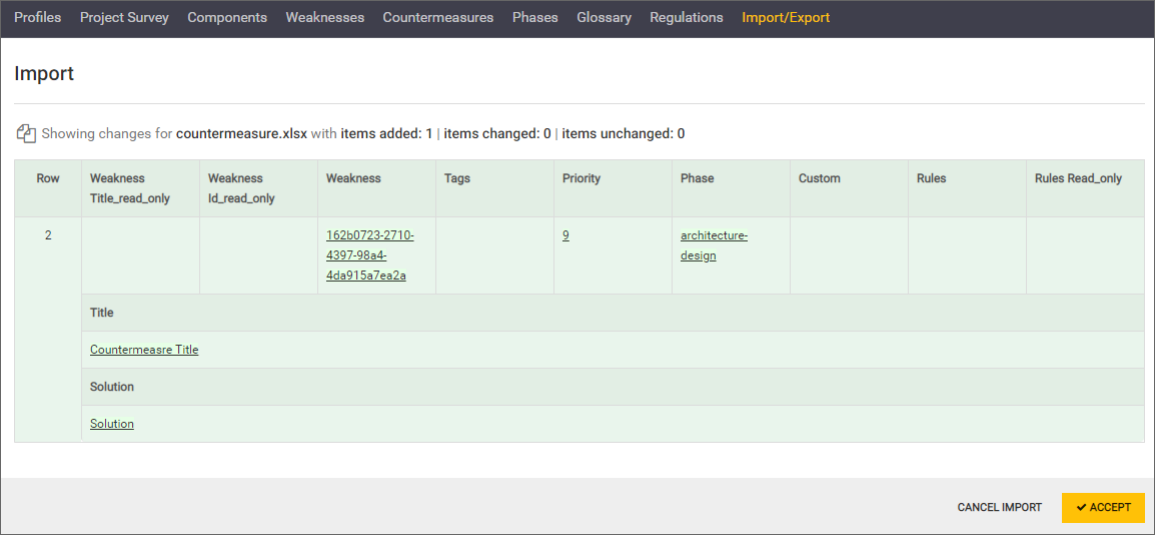Click the priority value 9 link
This screenshot has height=535, width=1155.
(566, 236)
